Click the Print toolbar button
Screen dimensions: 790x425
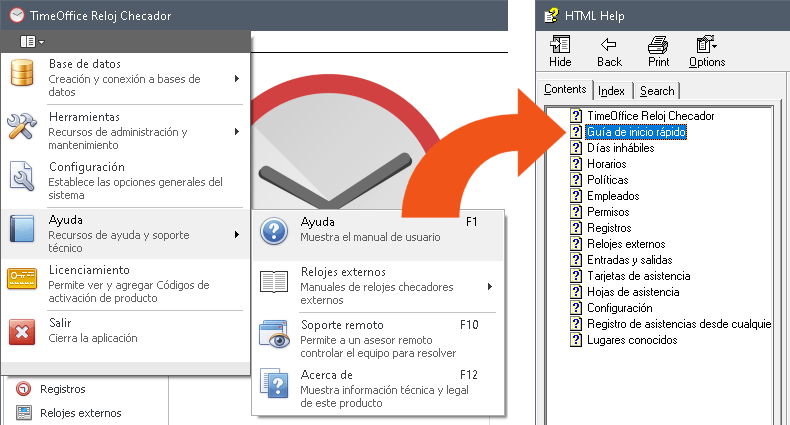658,51
